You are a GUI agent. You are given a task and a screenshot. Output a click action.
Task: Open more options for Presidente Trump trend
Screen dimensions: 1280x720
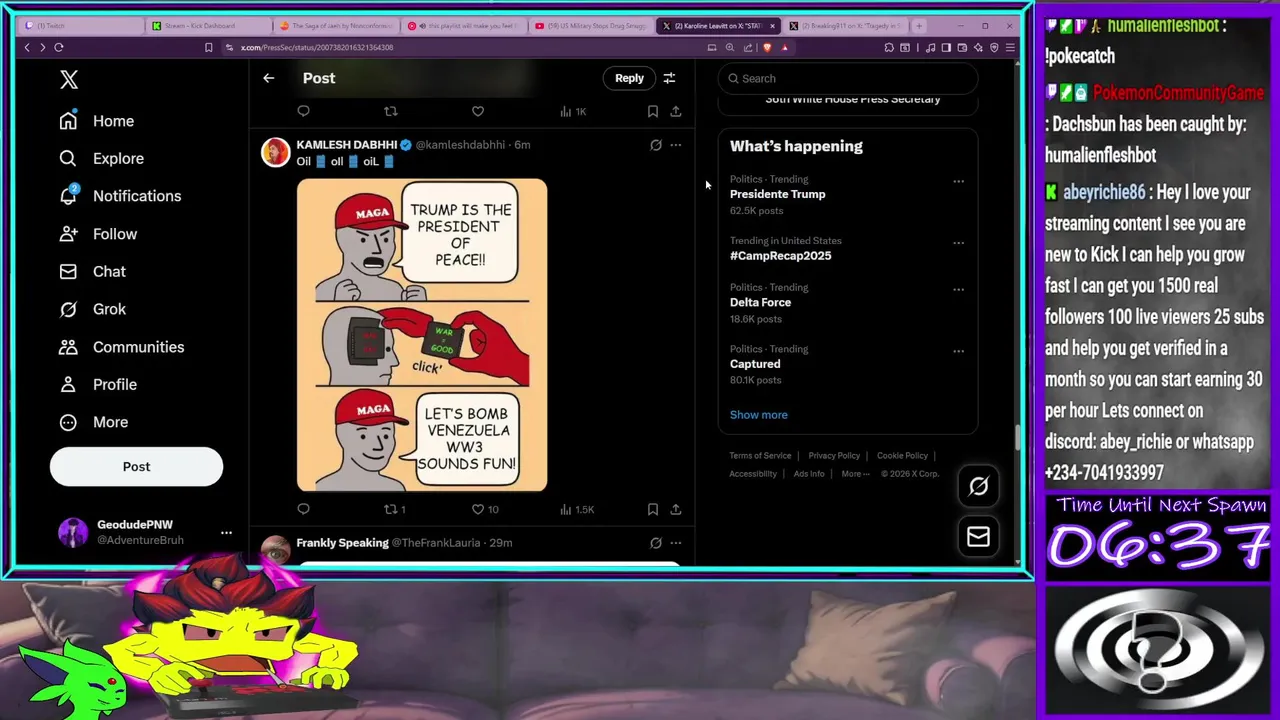(958, 181)
